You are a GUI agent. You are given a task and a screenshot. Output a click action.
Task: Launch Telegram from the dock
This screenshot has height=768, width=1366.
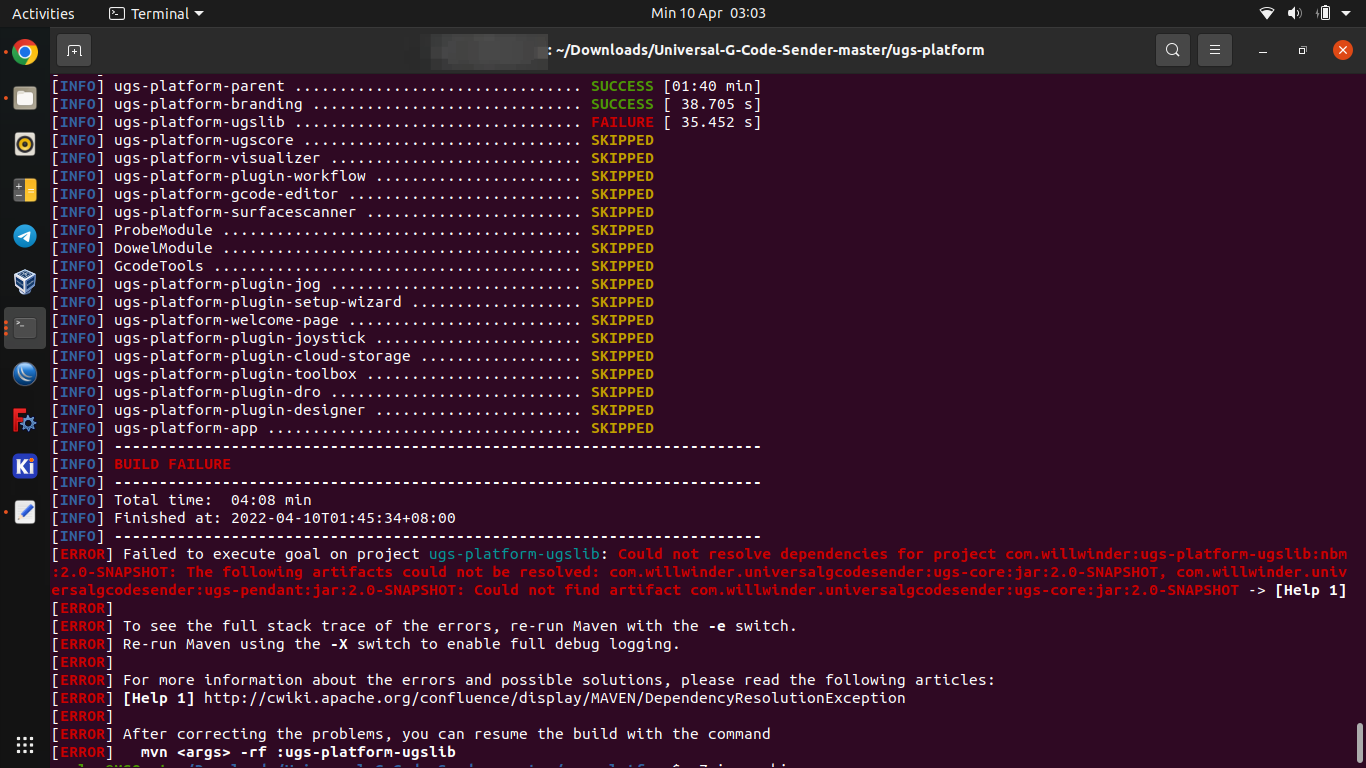coord(24,236)
